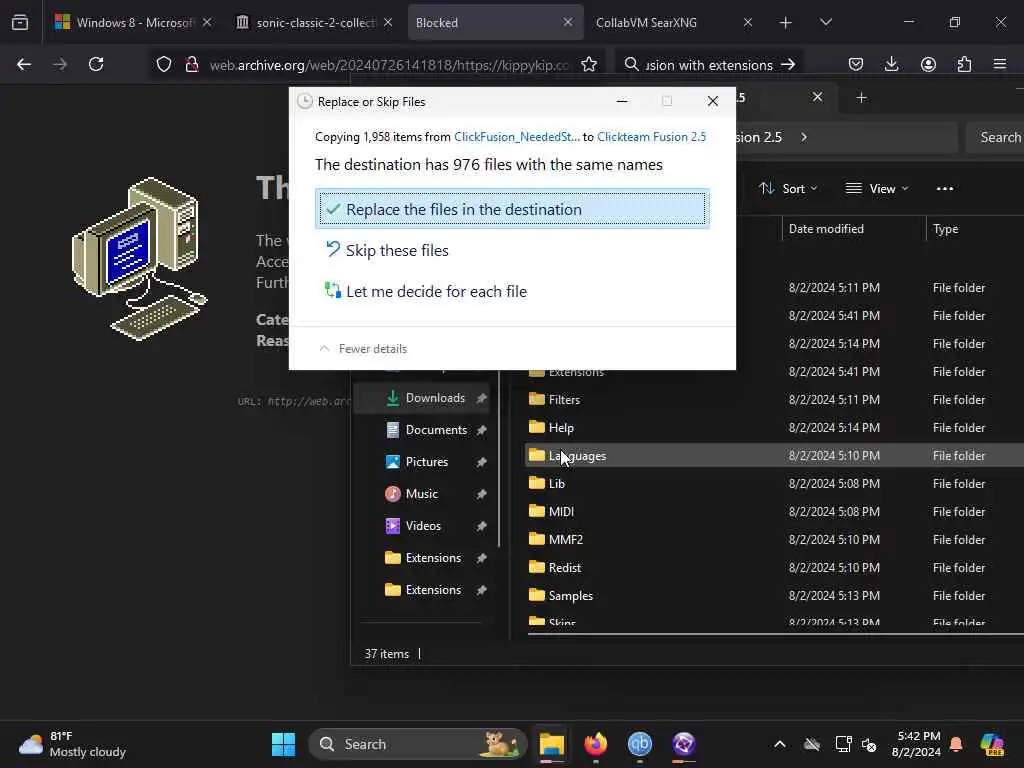Open Copilot icon in taskbar
The image size is (1024, 768).
tap(992, 744)
